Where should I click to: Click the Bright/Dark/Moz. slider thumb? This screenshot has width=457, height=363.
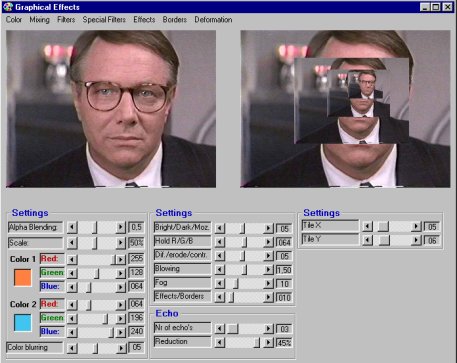coord(242,228)
